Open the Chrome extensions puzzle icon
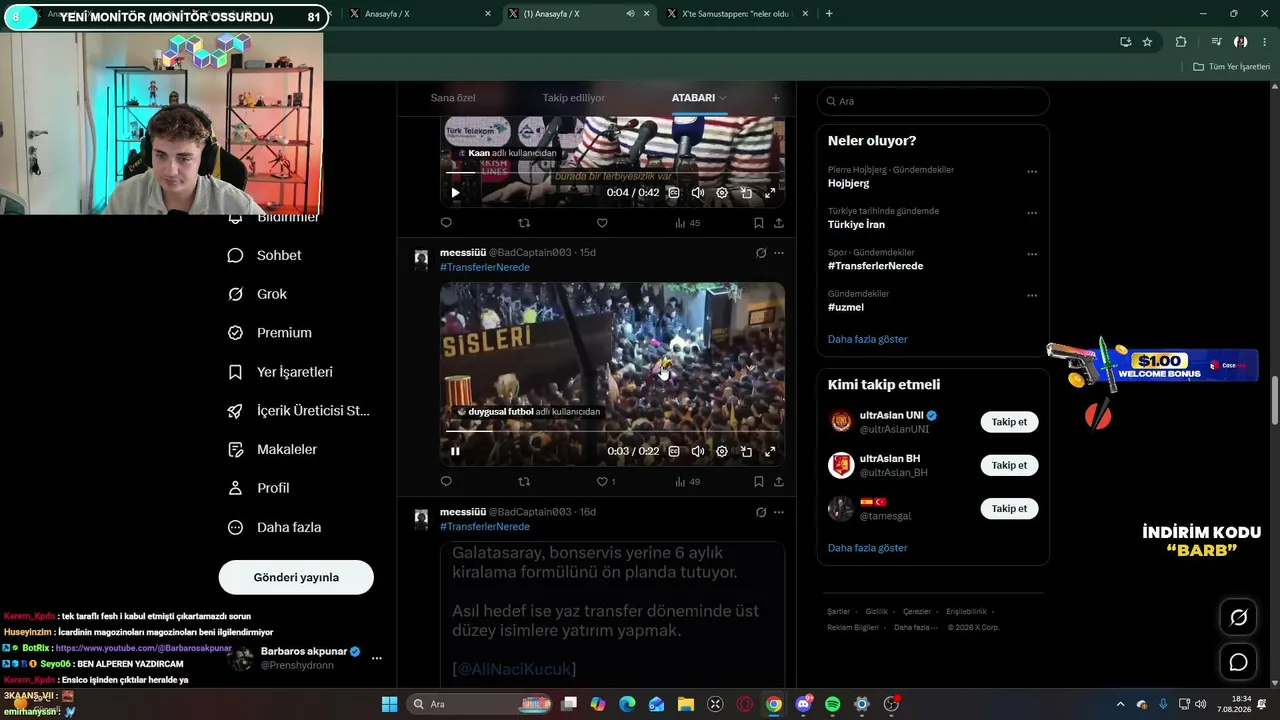 [1181, 42]
